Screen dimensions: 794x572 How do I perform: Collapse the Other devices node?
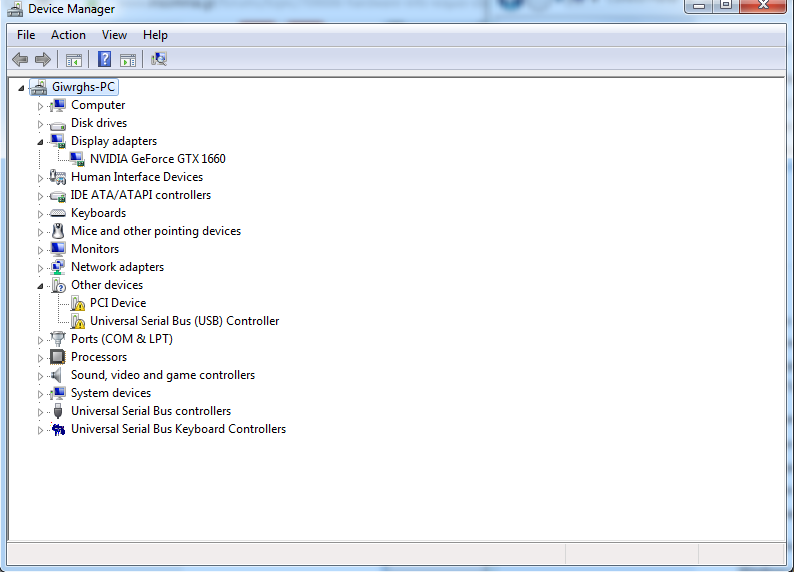click(40, 287)
